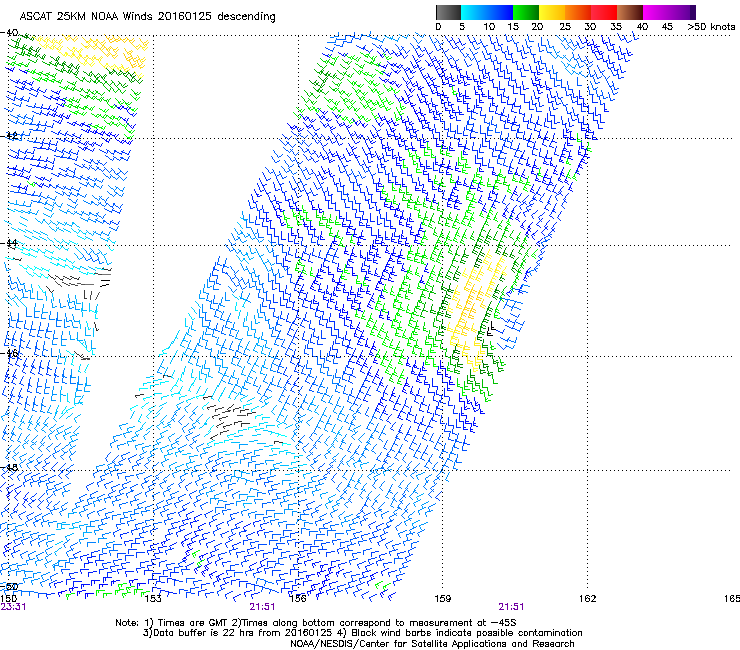Click the purple '21:51' label near 156
The image size is (740, 650).
coord(262,607)
